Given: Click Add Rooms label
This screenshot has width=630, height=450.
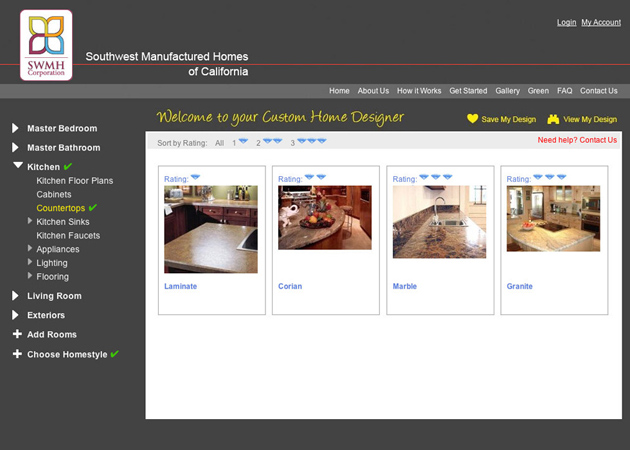Looking at the screenshot, I should tap(52, 335).
